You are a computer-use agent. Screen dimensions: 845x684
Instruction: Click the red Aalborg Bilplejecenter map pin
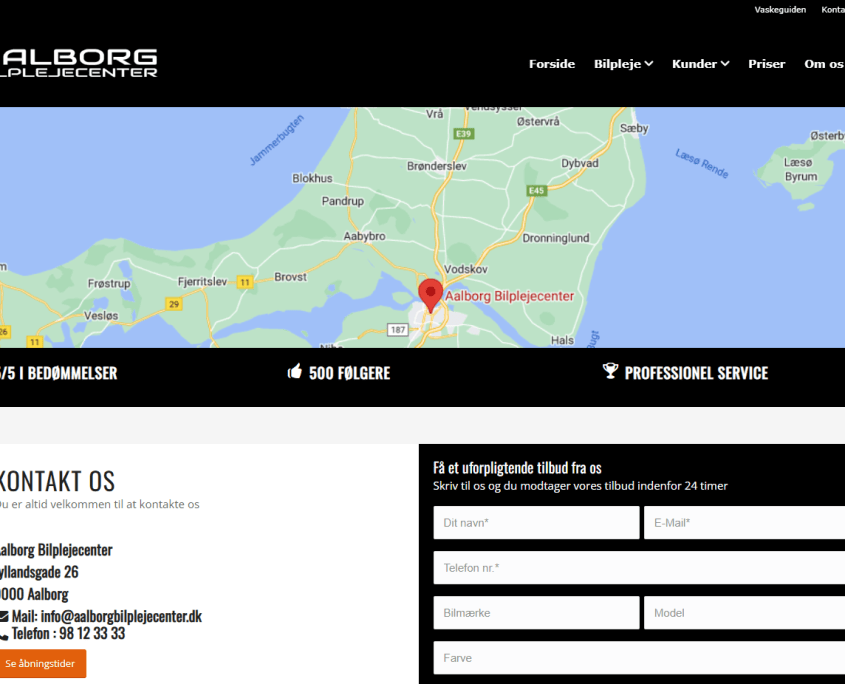point(431,295)
